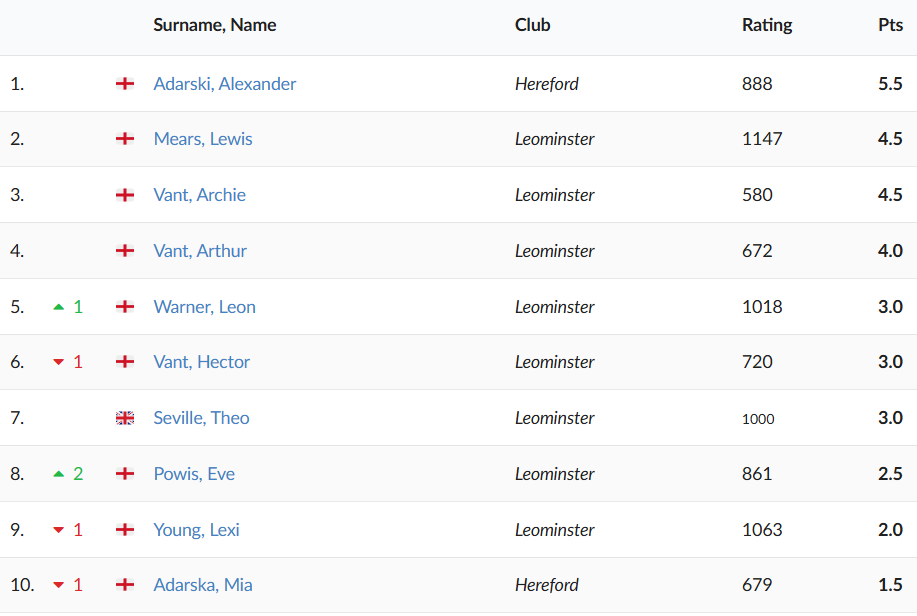The width and height of the screenshot is (917, 616).
Task: Click the Adarska, Mia name link
Action: [203, 585]
